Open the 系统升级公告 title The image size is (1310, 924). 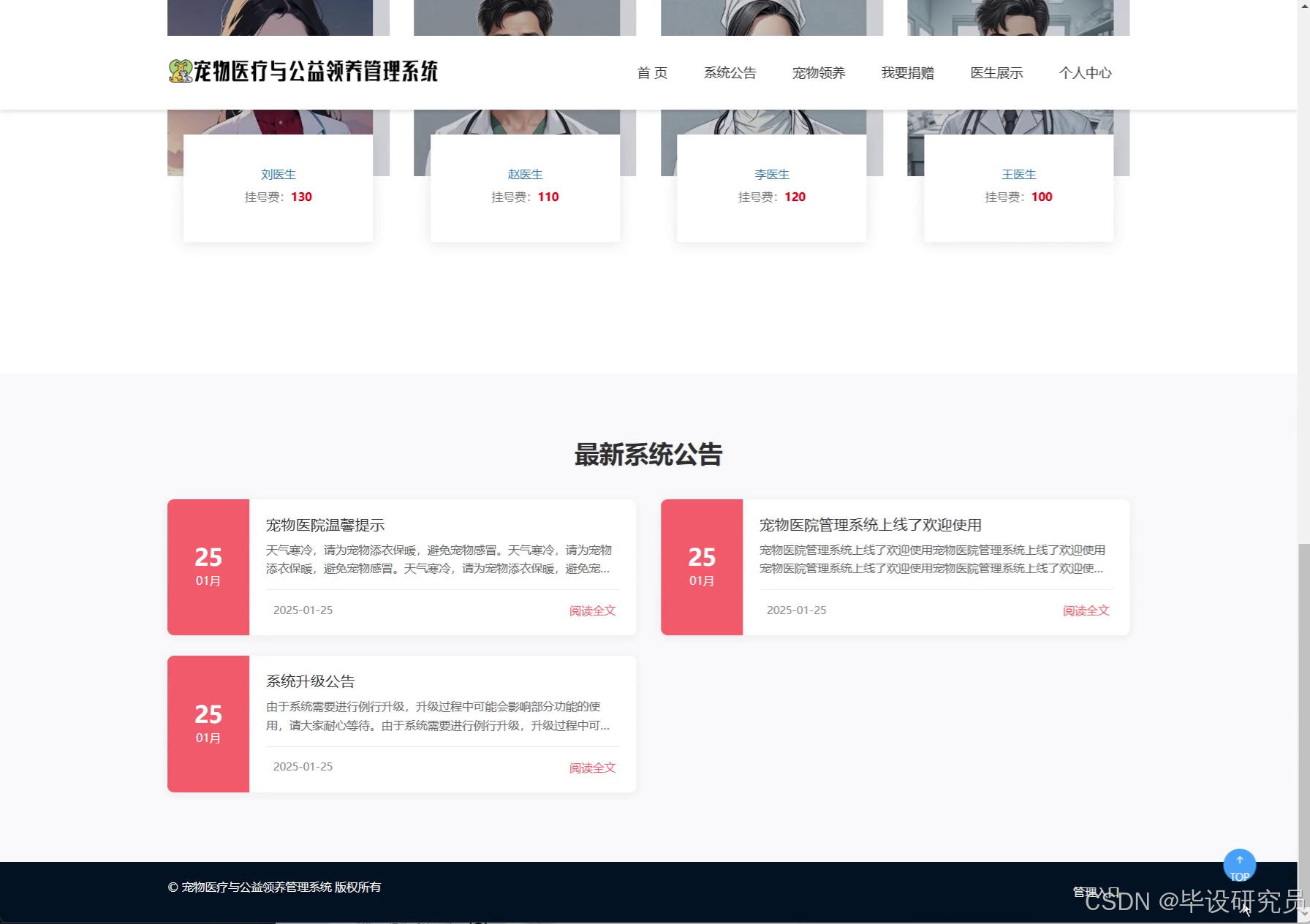pyautogui.click(x=310, y=681)
